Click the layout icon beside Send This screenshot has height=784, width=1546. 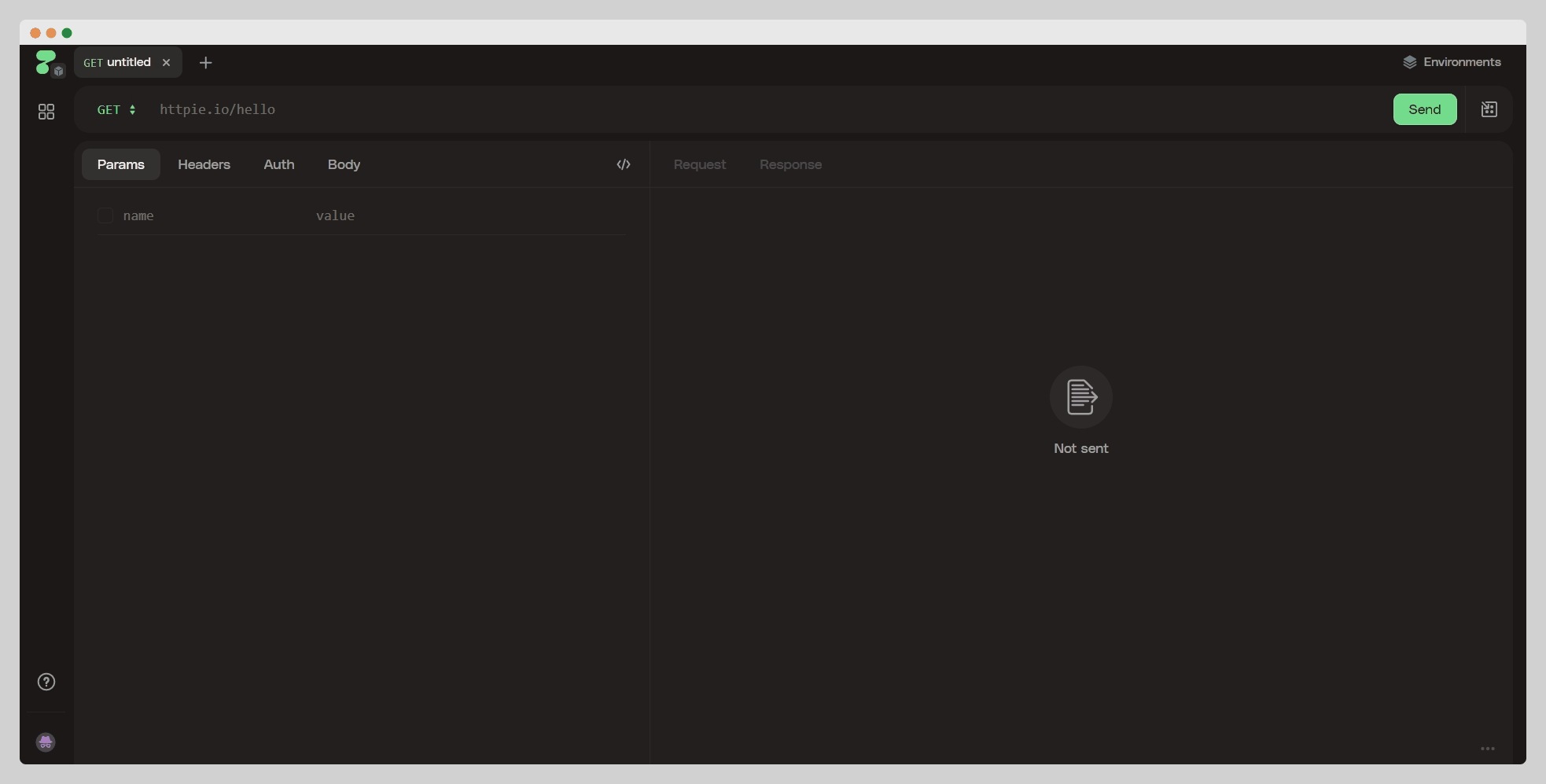coord(1489,109)
